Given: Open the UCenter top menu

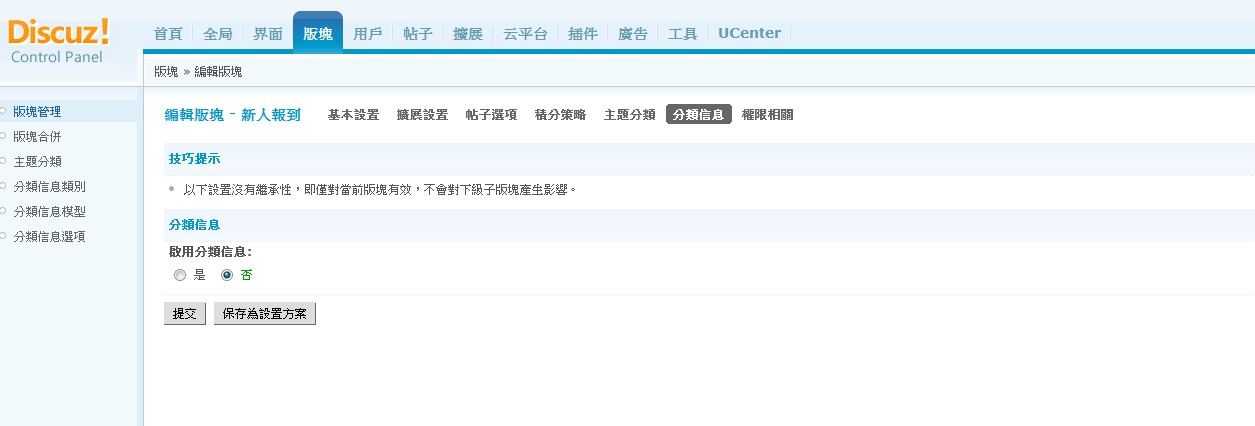Looking at the screenshot, I should [750, 33].
